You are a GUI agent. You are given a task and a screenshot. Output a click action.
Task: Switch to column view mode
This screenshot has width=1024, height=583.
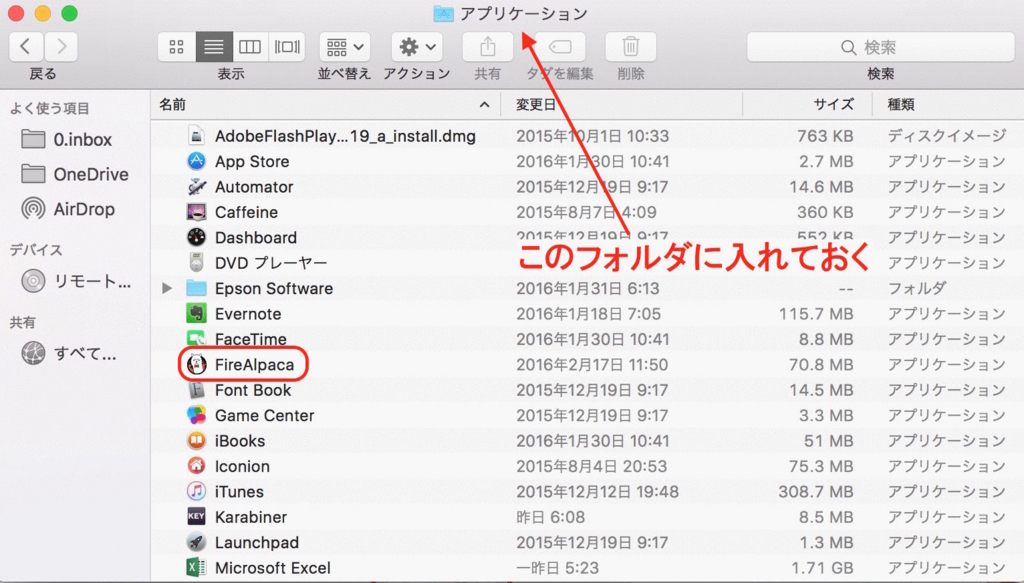pos(250,46)
